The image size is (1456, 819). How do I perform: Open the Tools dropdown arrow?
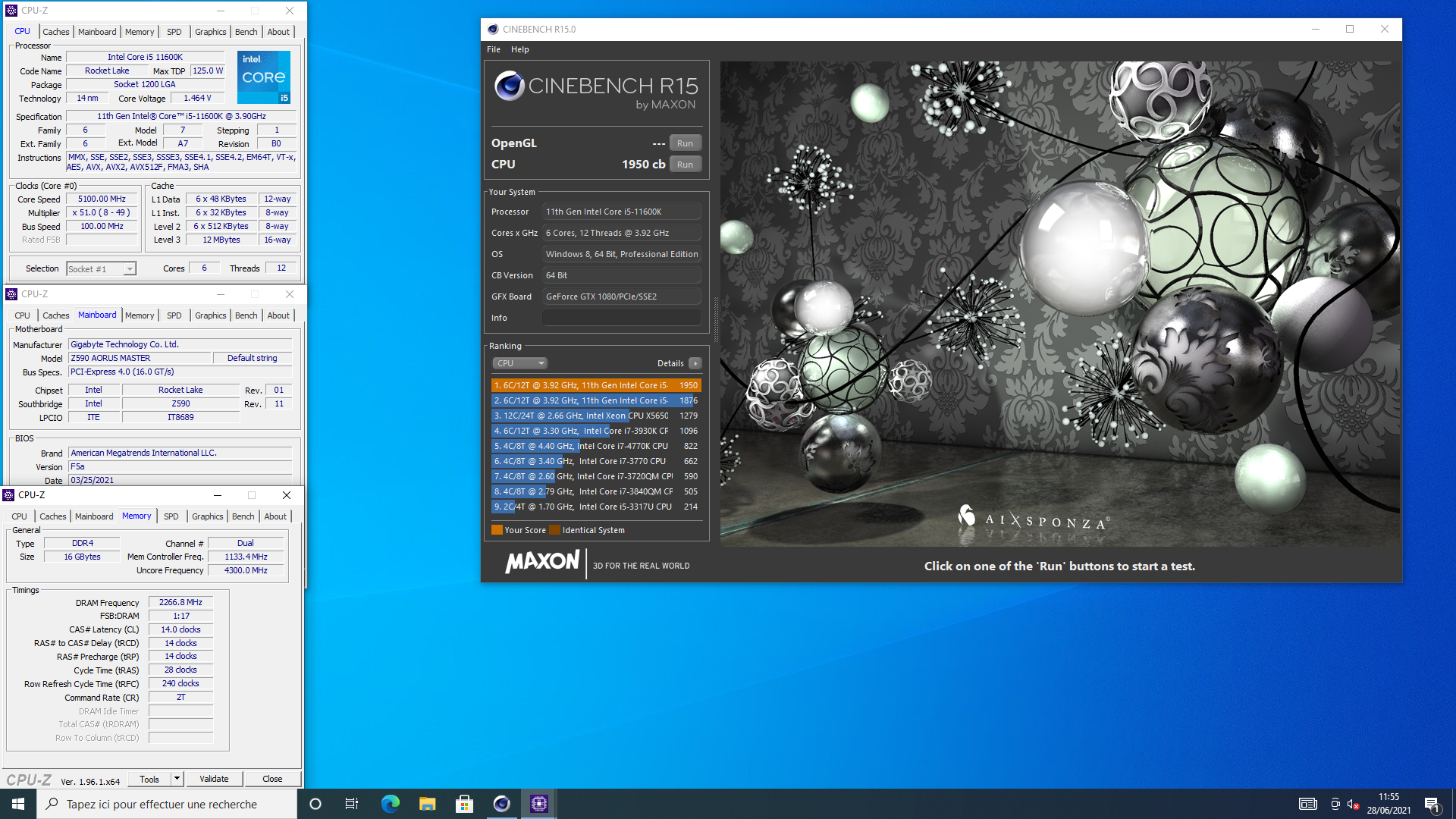coord(177,779)
